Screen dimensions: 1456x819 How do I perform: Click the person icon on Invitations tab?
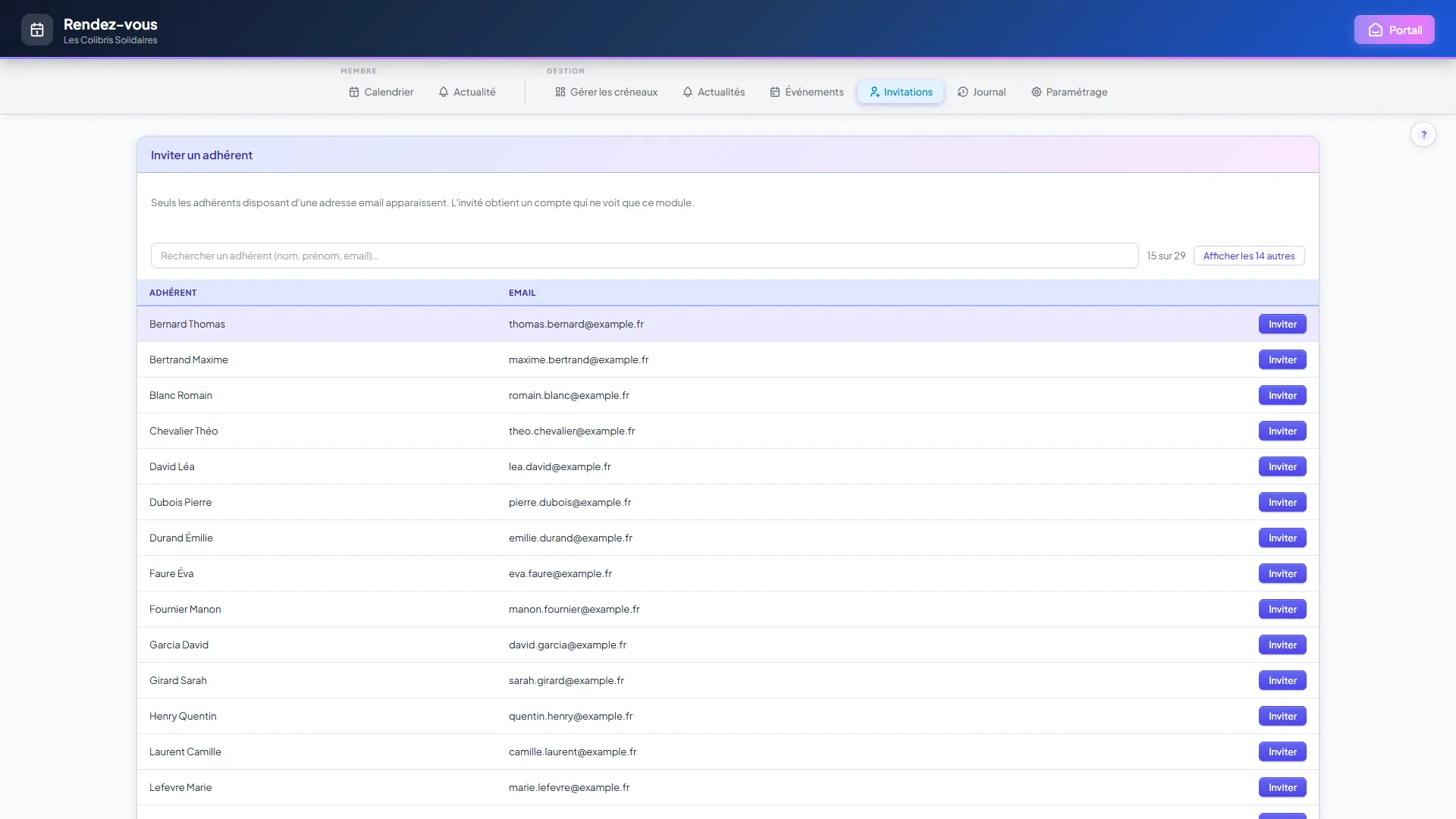pyautogui.click(x=874, y=92)
